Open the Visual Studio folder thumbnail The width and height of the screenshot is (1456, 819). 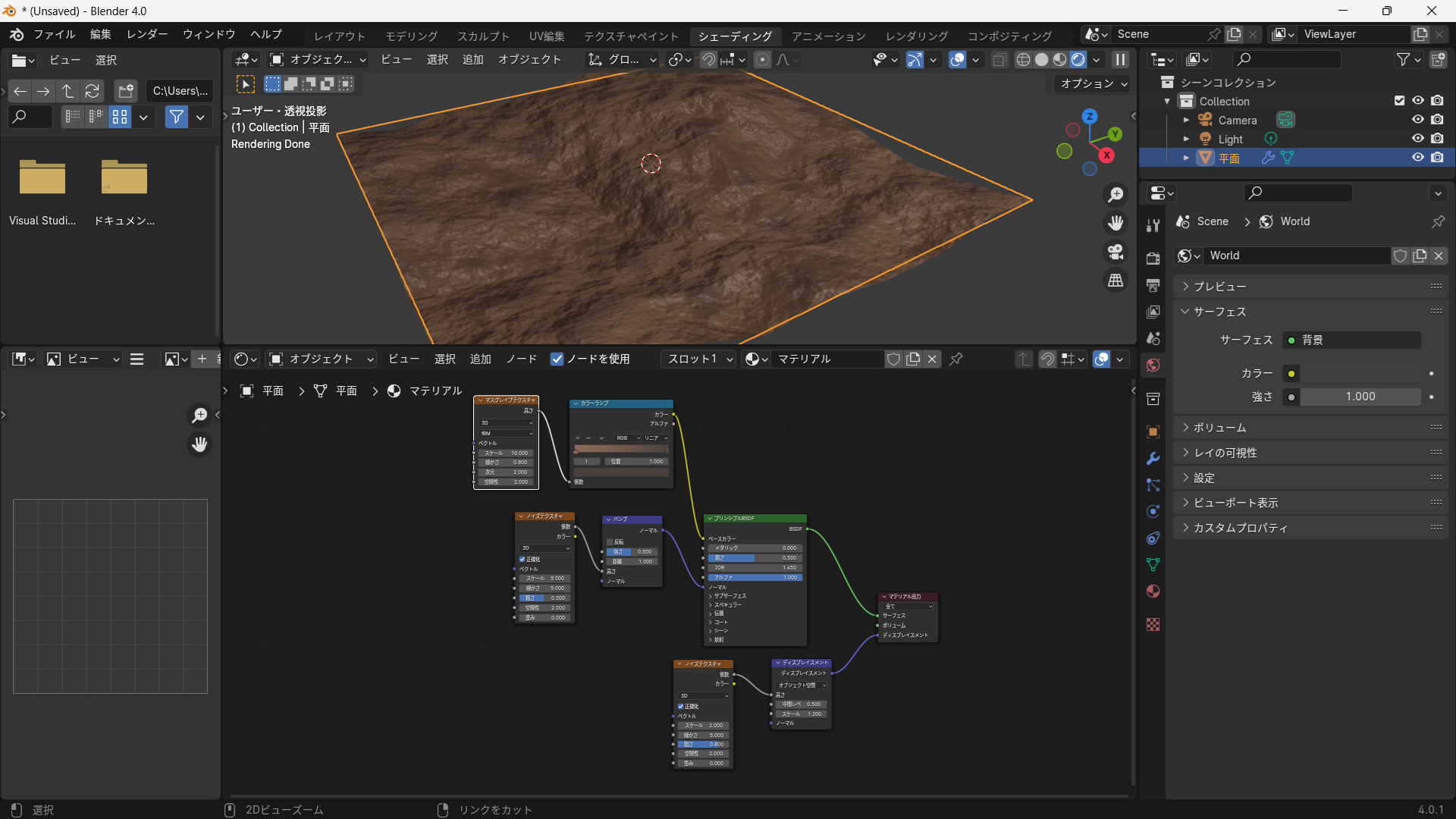(42, 178)
